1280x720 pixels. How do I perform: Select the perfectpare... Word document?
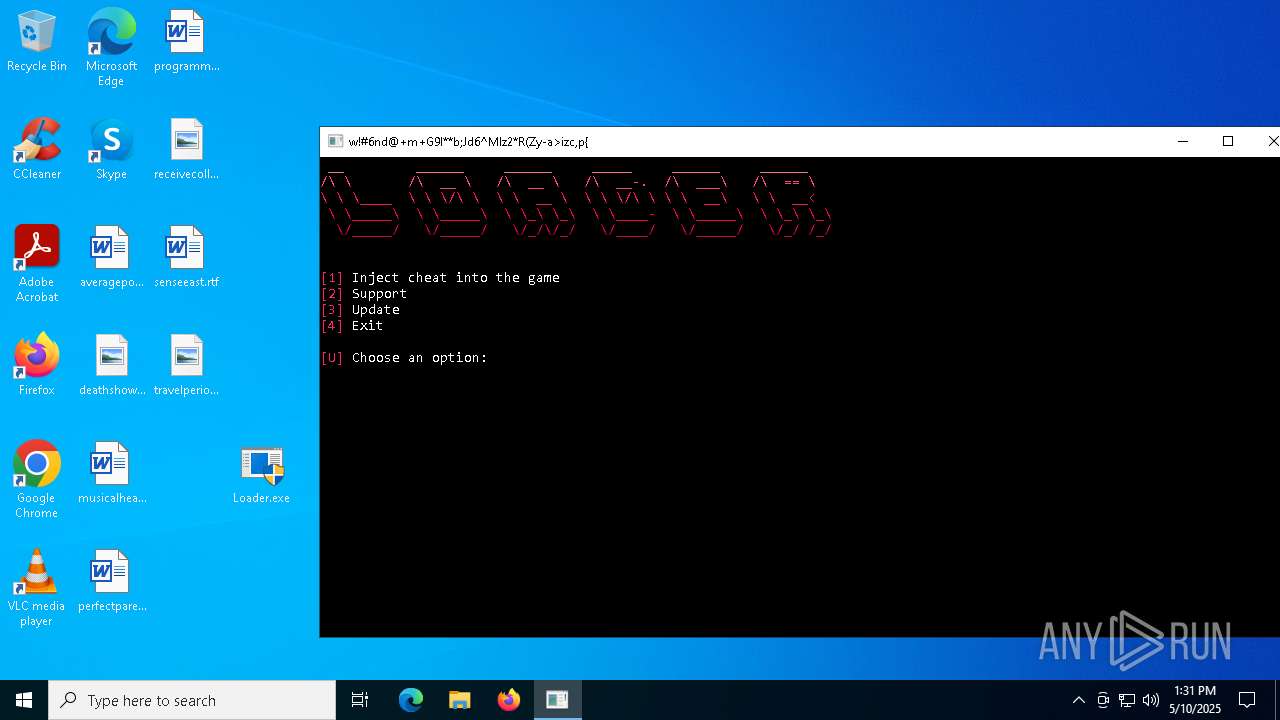tap(111, 582)
